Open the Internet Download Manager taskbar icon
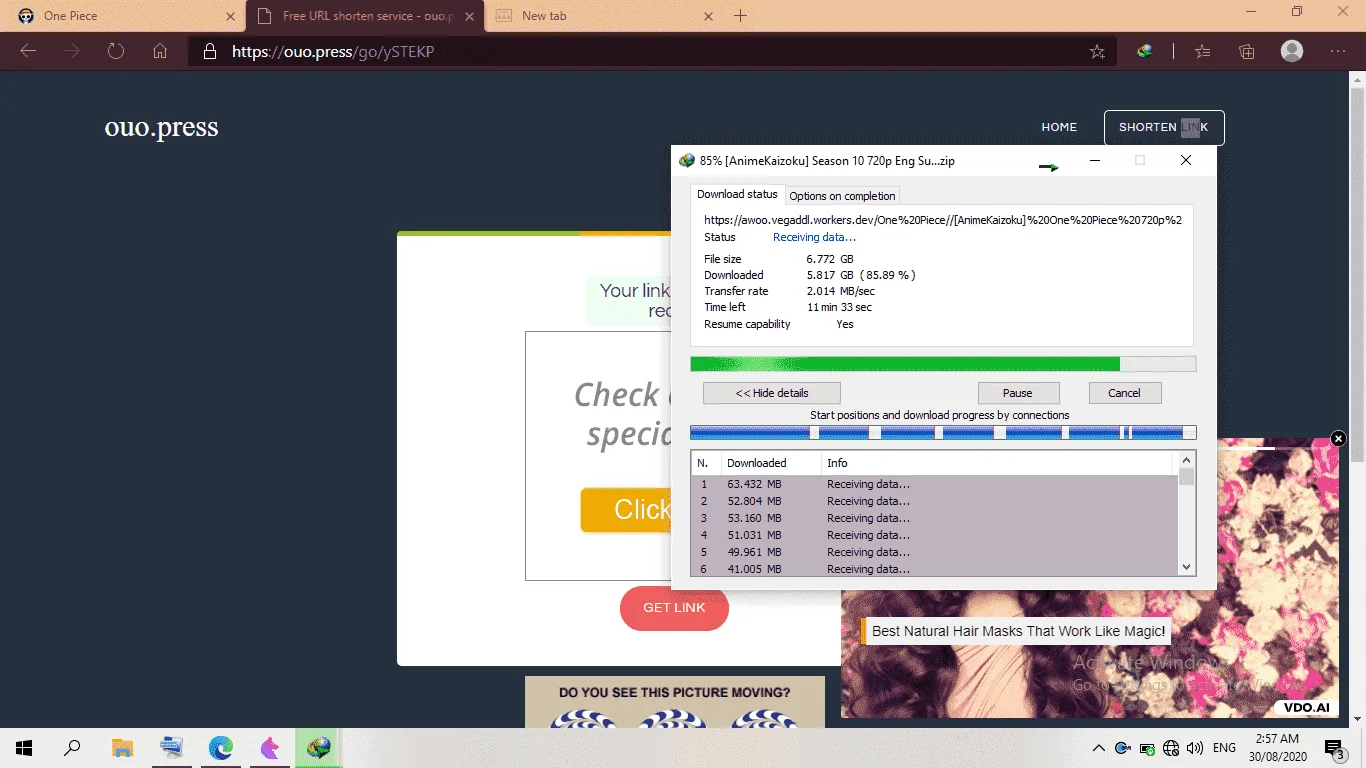The height and width of the screenshot is (768, 1366). [319, 748]
